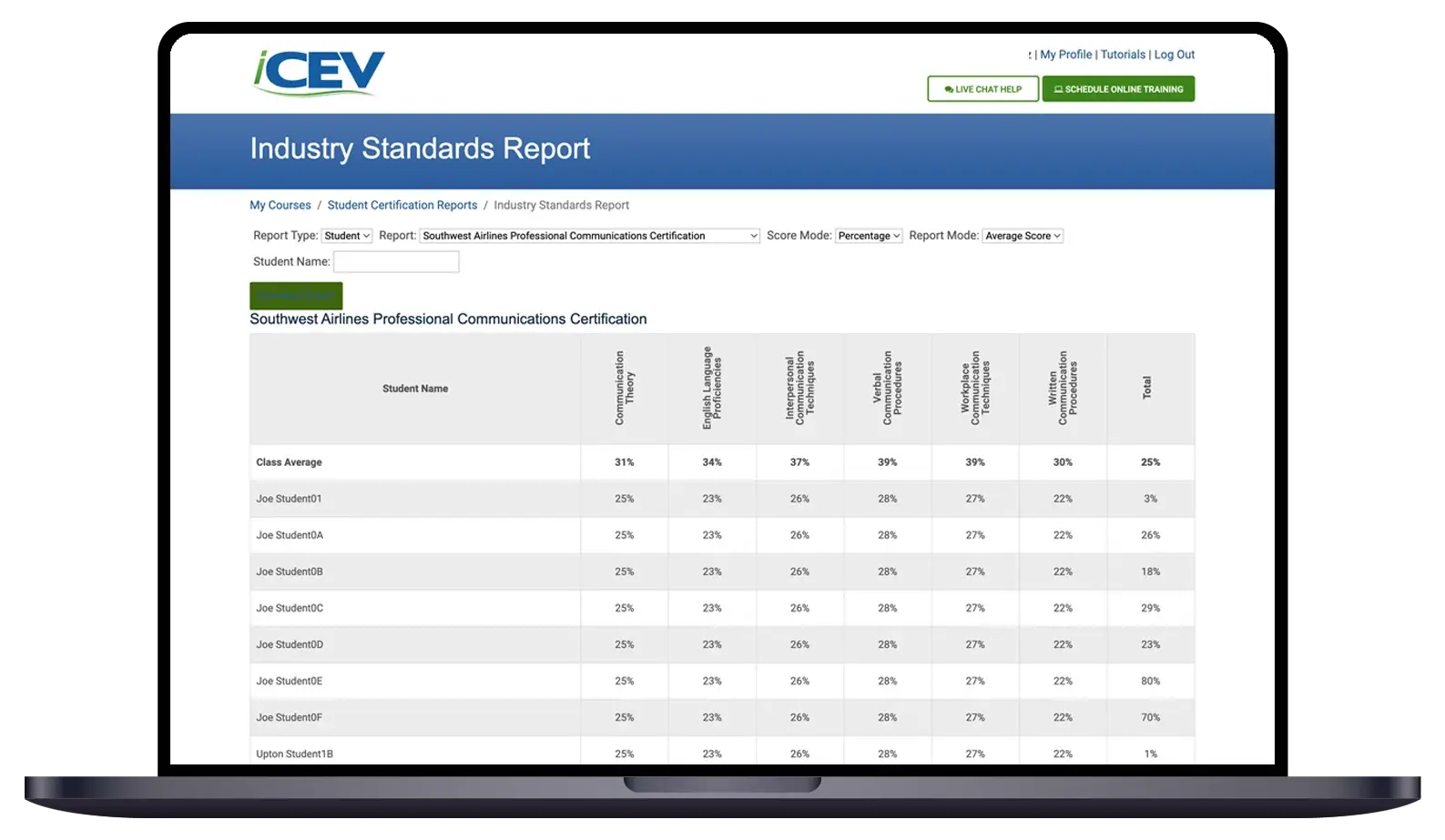Click the Southwest Airlines certification table title

tap(448, 319)
